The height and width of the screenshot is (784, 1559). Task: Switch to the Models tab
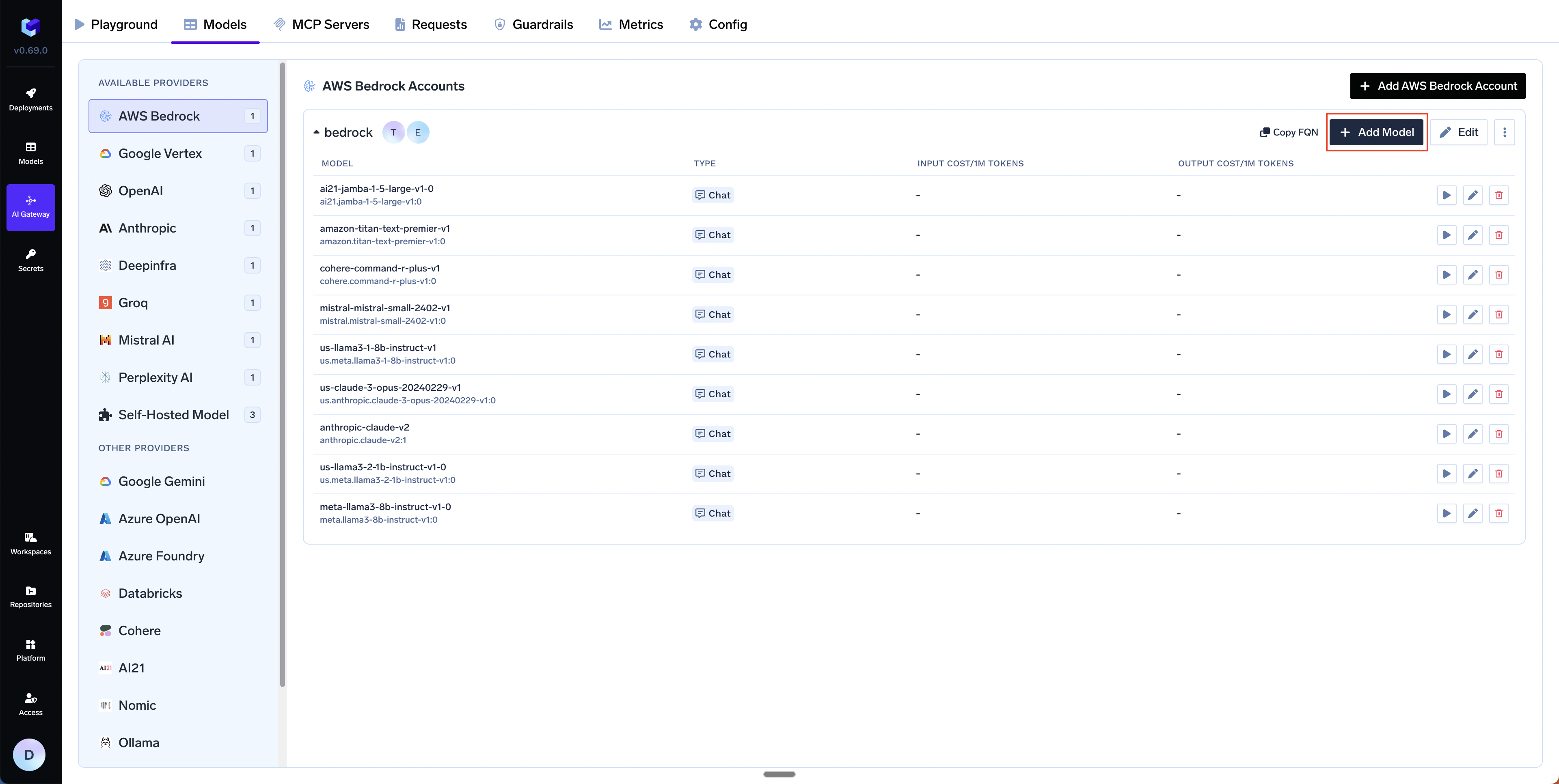[216, 24]
